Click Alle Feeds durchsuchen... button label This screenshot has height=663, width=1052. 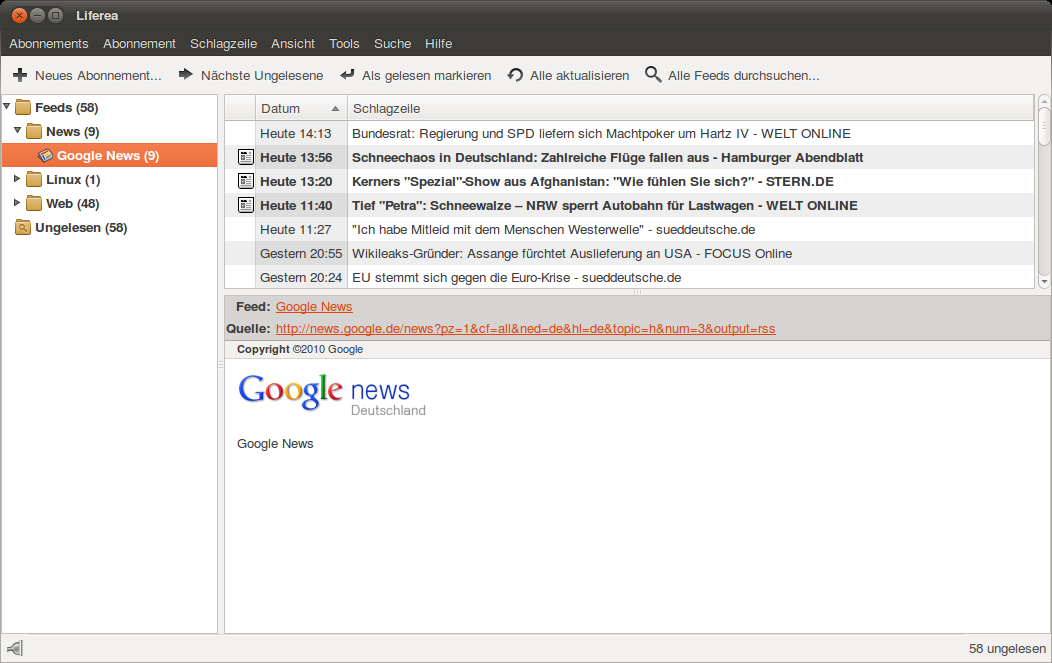[743, 76]
